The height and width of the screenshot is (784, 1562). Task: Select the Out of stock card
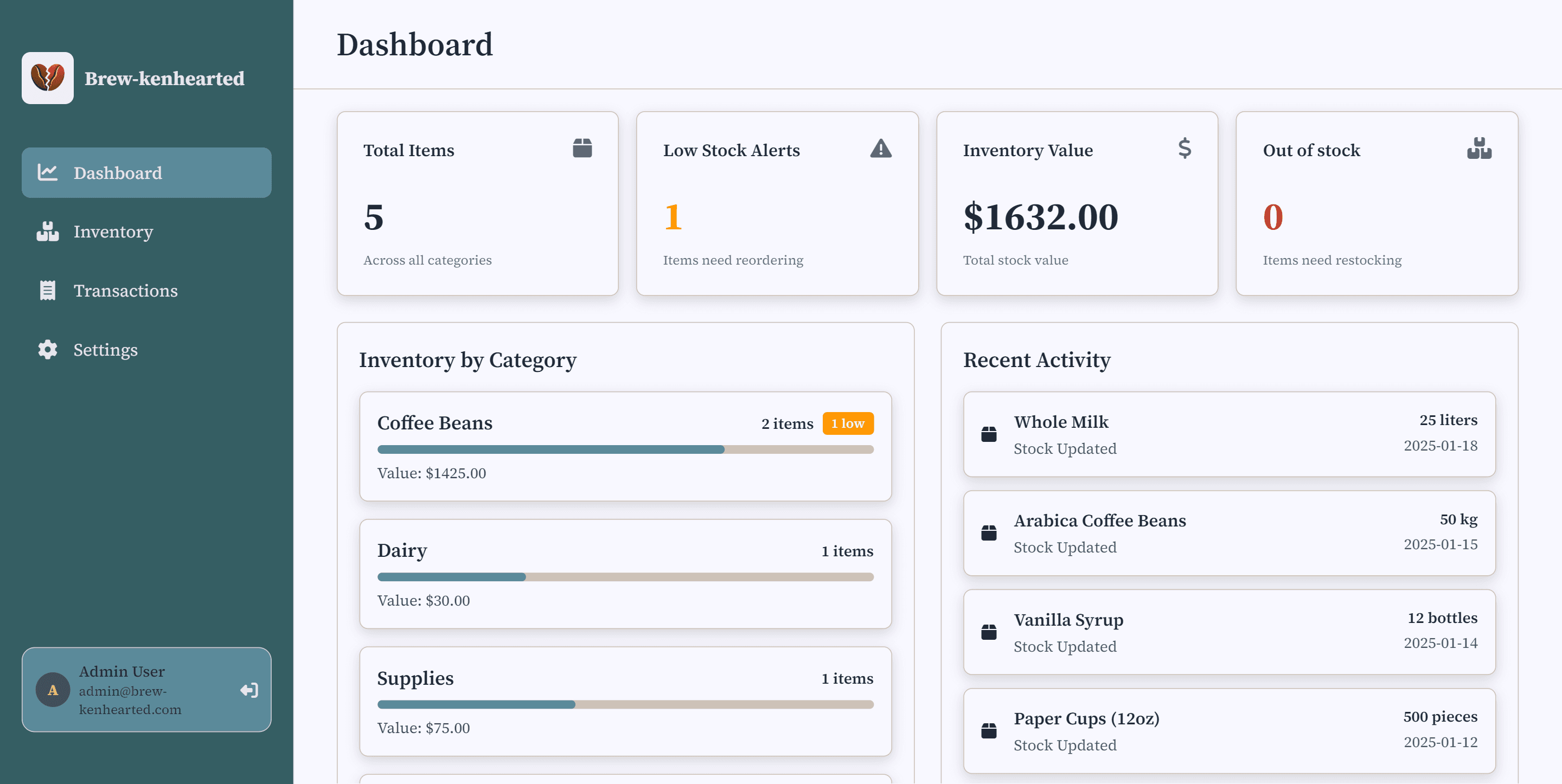click(x=1377, y=203)
